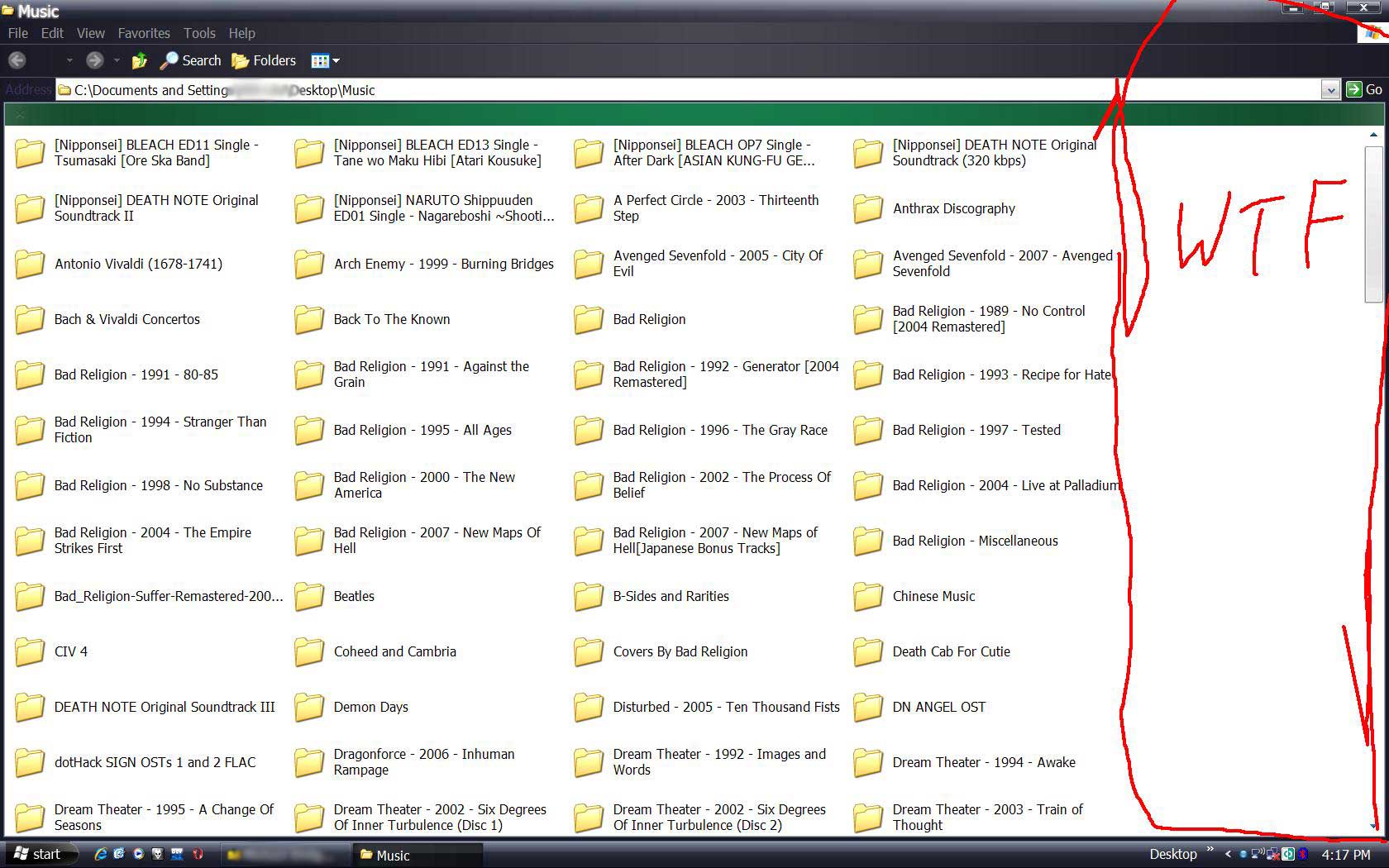Open the Search pane
Screen dimensions: 1389x868
[x=191, y=60]
